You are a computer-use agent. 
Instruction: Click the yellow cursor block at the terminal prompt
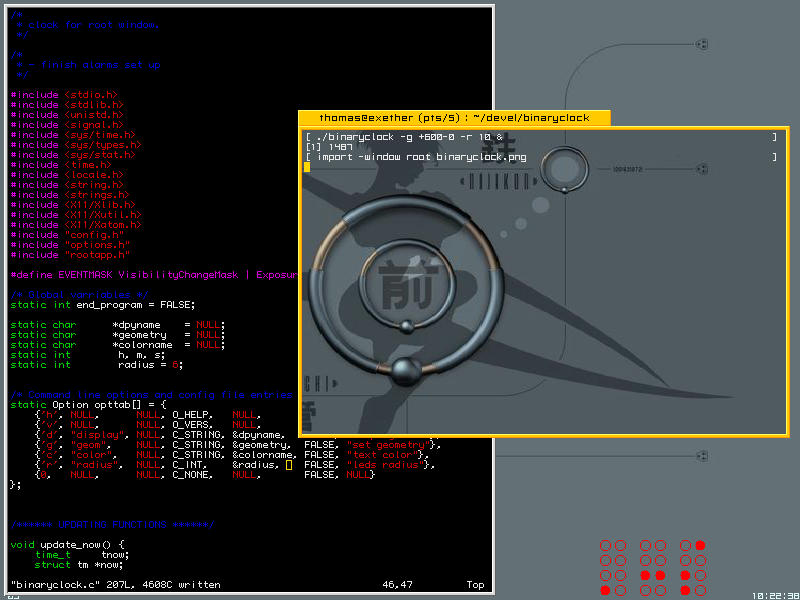tap(307, 167)
